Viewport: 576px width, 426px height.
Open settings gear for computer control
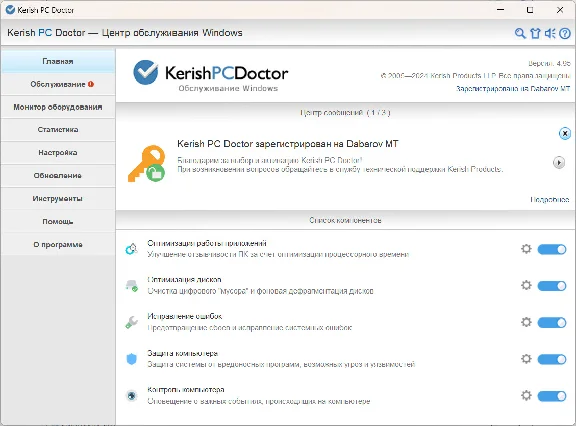526,395
